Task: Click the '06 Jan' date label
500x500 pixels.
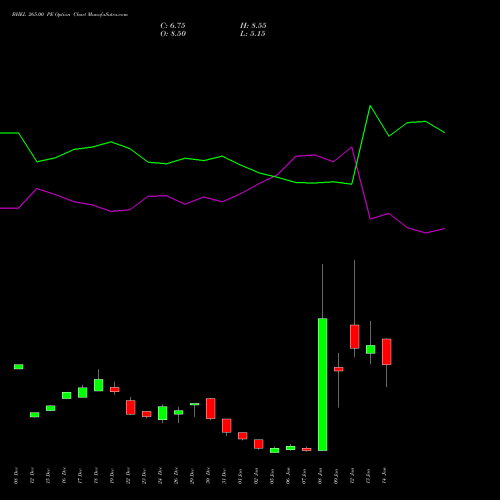Action: tap(288, 476)
